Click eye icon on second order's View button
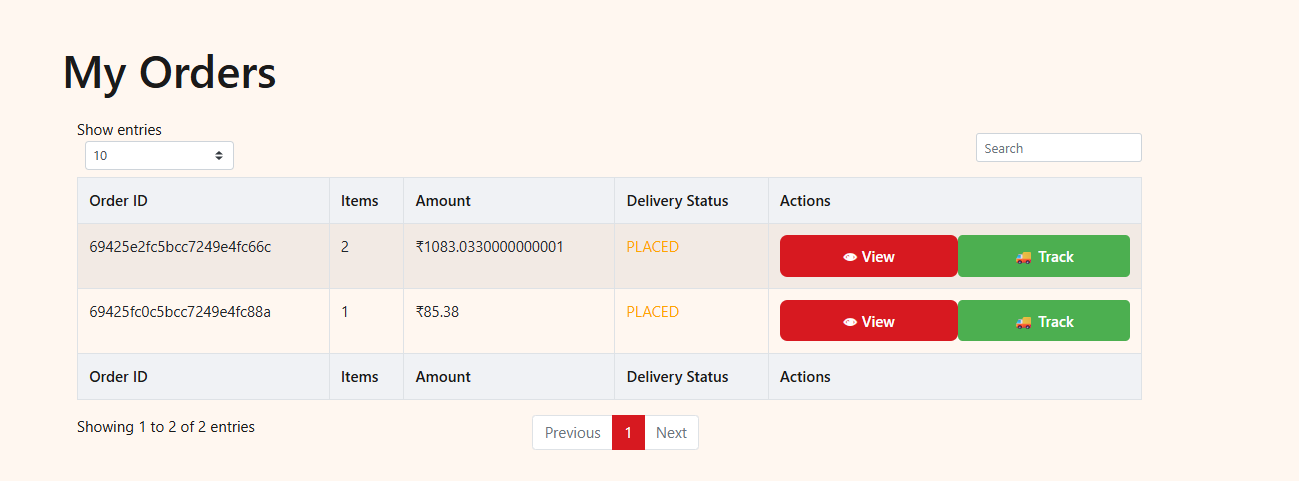 pyautogui.click(x=850, y=322)
